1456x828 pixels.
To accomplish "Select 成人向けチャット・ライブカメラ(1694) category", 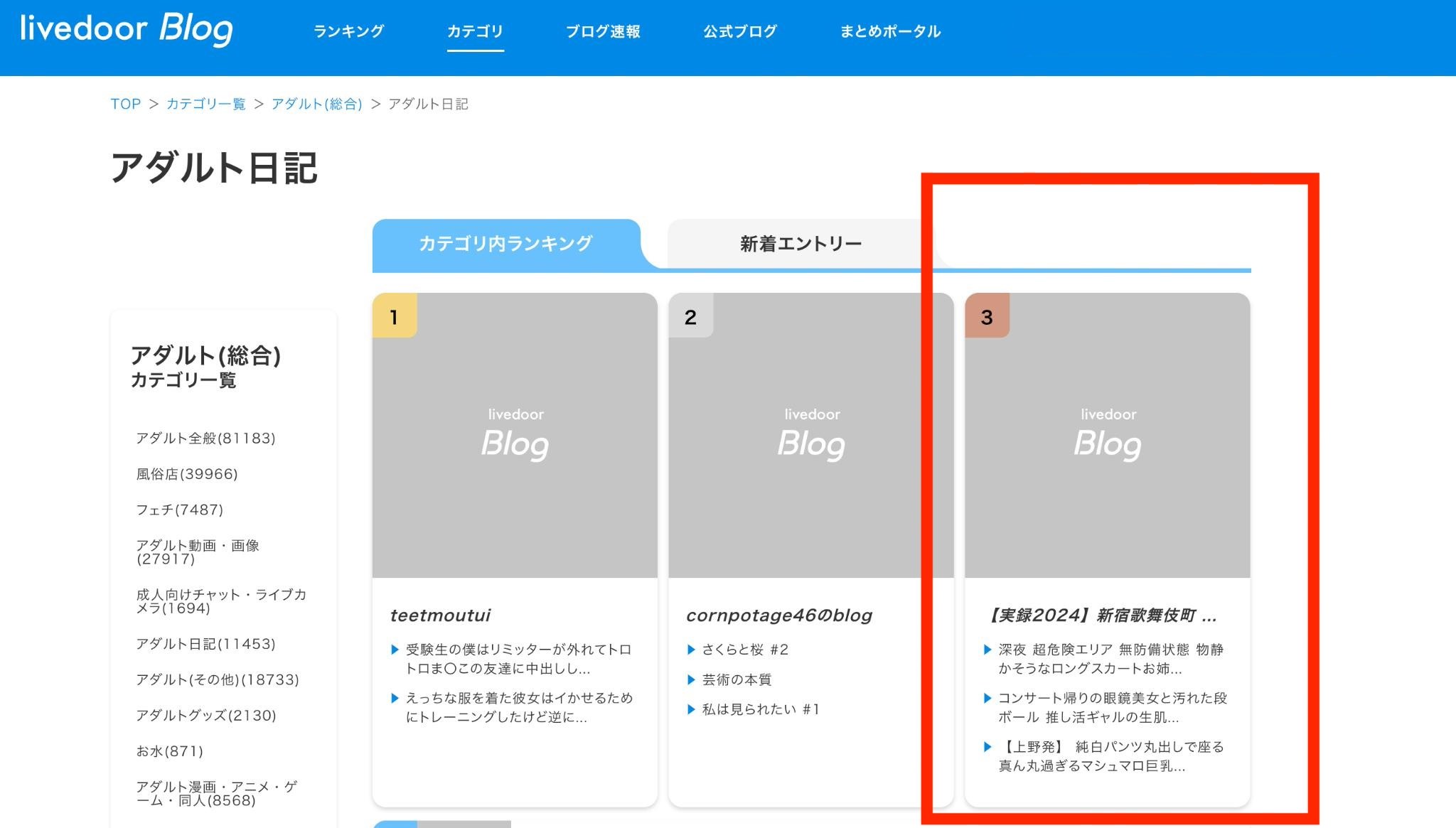I will [221, 601].
